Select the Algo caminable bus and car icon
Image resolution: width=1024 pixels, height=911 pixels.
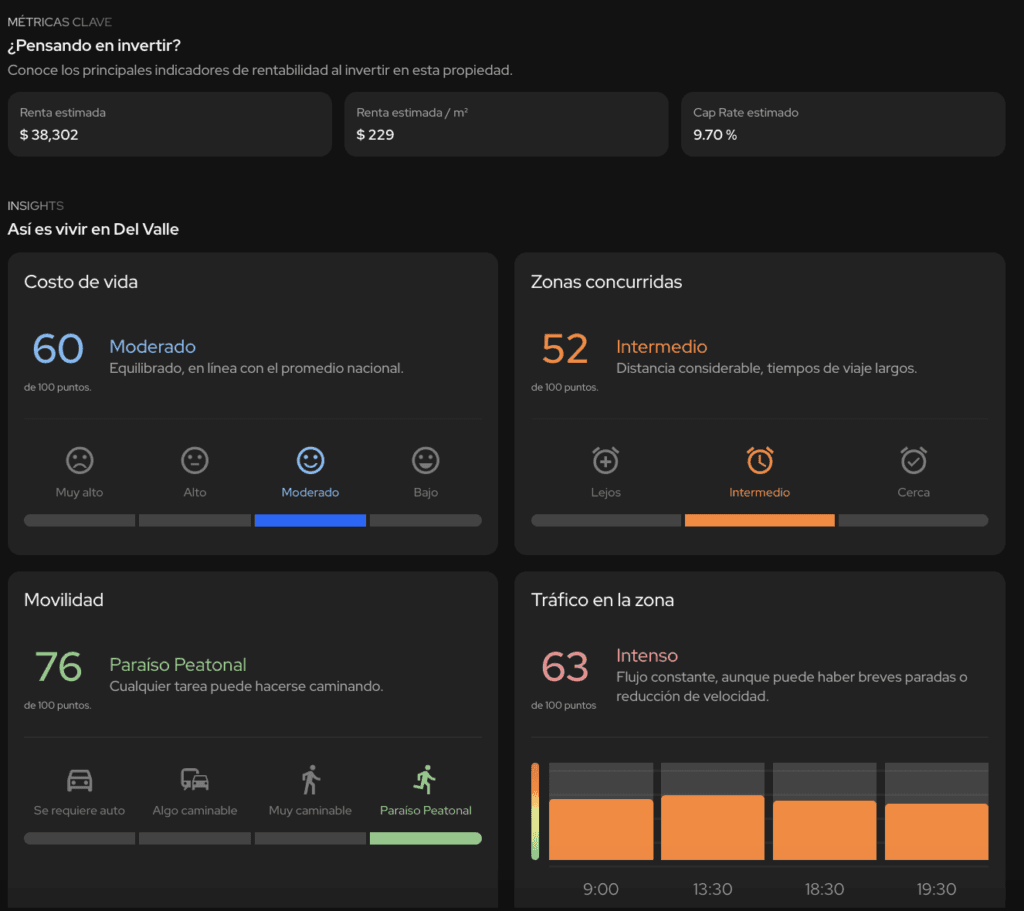pyautogui.click(x=195, y=780)
